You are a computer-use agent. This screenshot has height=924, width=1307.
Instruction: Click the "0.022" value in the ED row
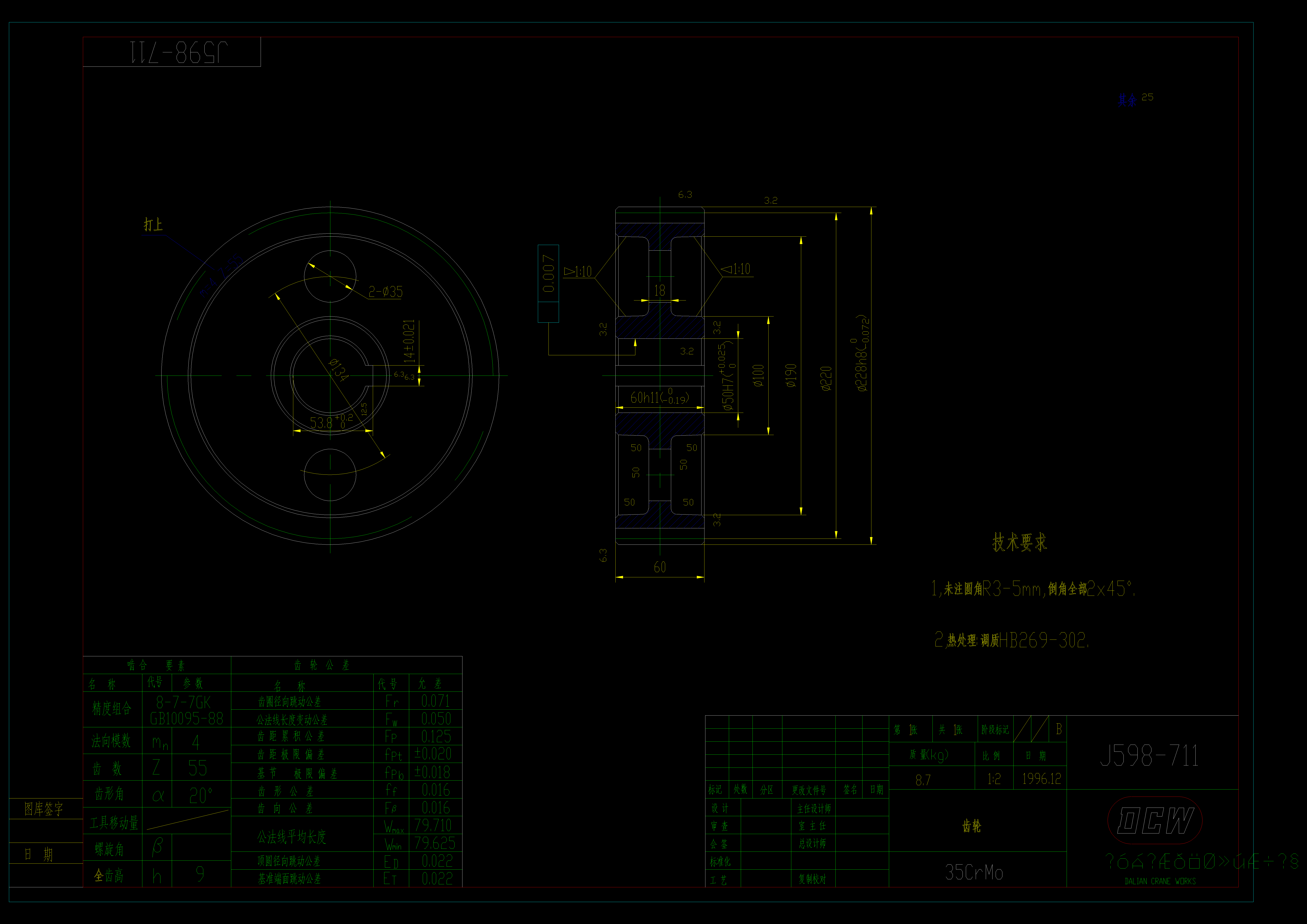point(437,861)
